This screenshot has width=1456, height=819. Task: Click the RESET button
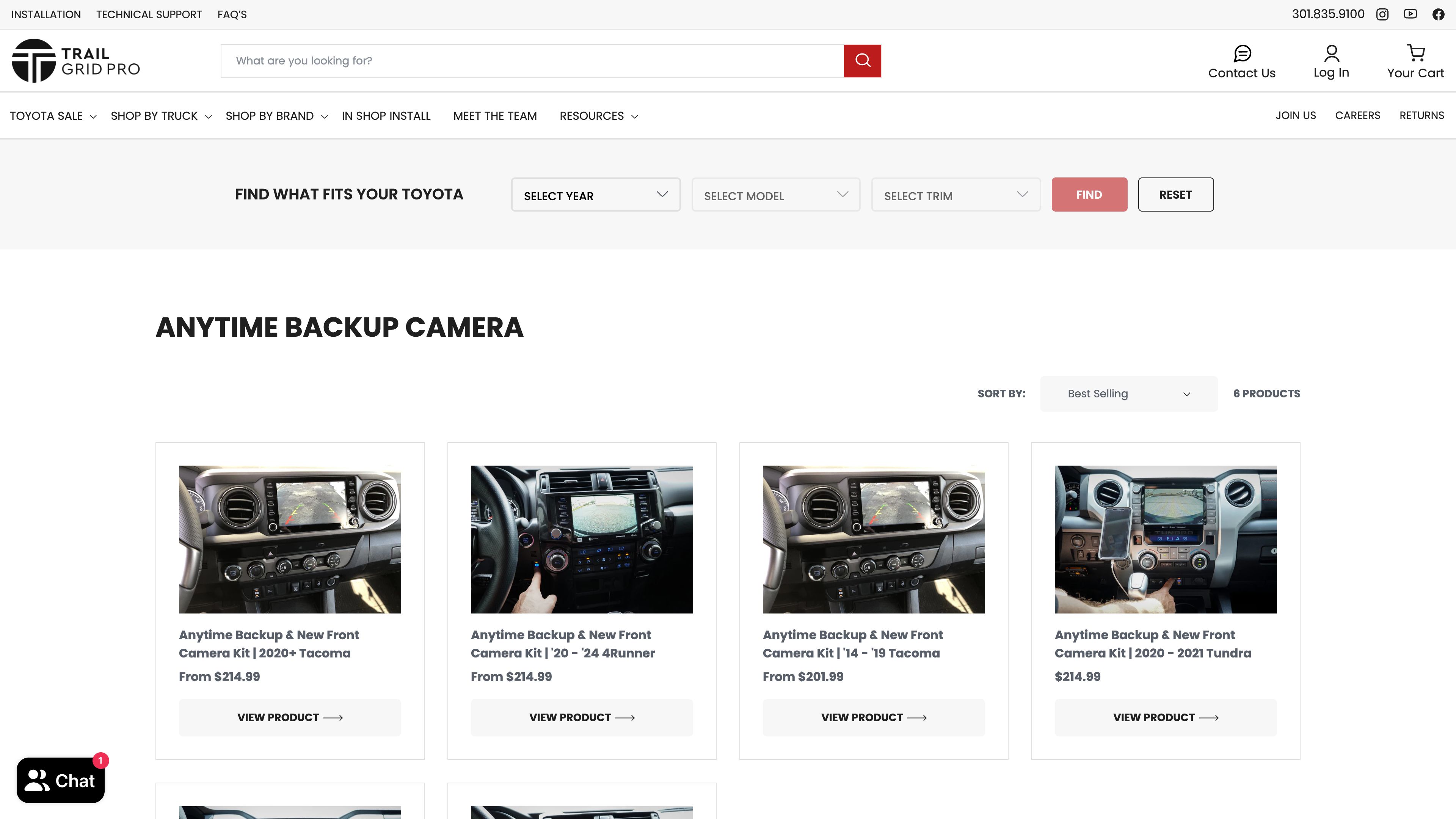point(1175,195)
